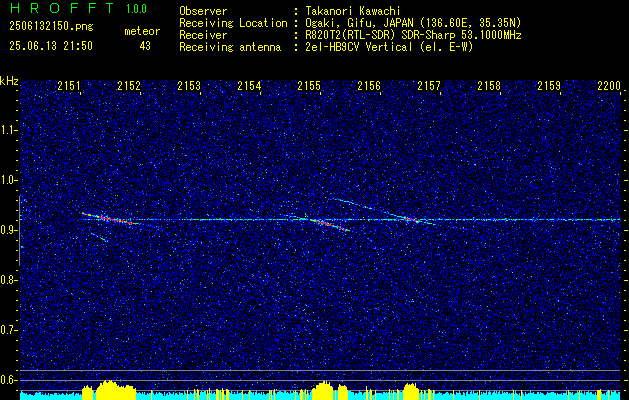Click the Receiving antenna field label
This screenshot has height=400, width=629.
[230, 47]
